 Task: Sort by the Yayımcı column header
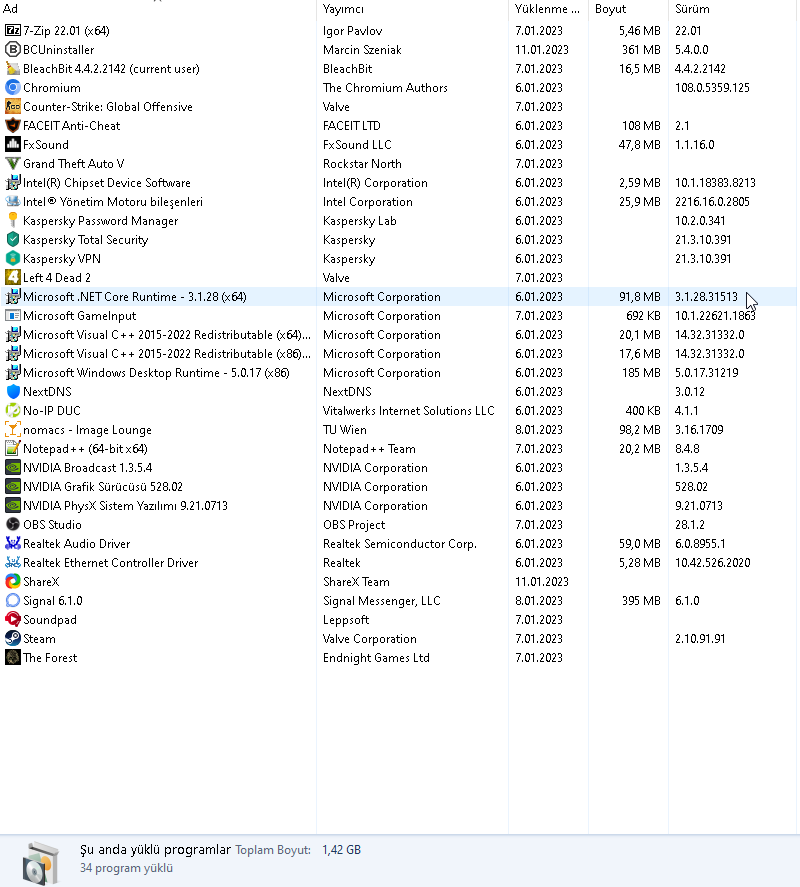pos(412,8)
